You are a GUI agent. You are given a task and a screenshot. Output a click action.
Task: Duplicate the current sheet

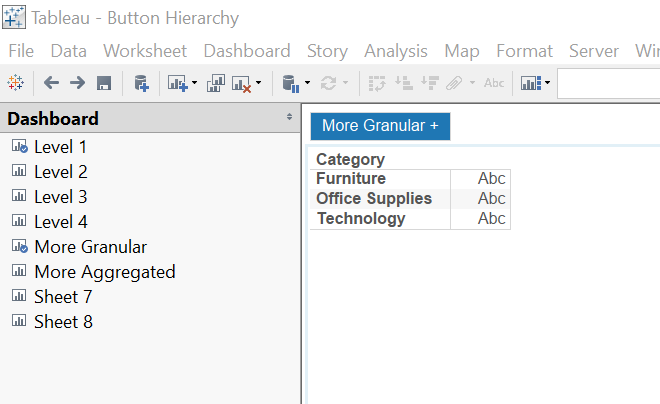(215, 84)
